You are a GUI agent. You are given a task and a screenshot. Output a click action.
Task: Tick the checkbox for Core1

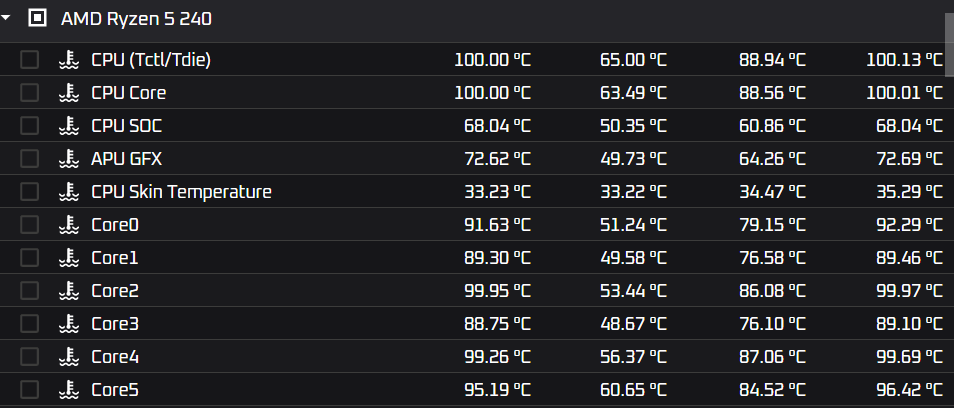point(29,258)
